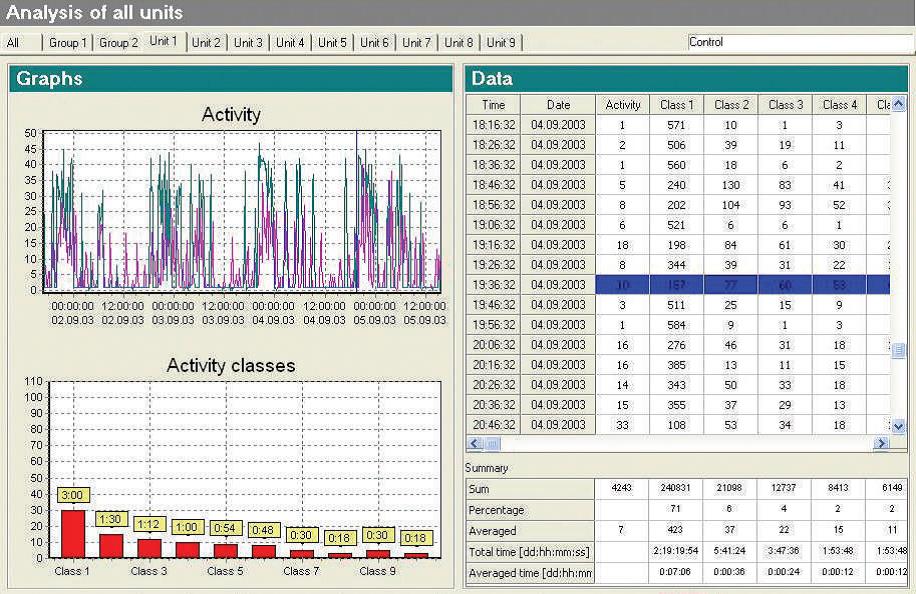Image resolution: width=916 pixels, height=594 pixels.
Task: Click the horizontal scrollbar thumb below the data table
Action: [x=492, y=443]
